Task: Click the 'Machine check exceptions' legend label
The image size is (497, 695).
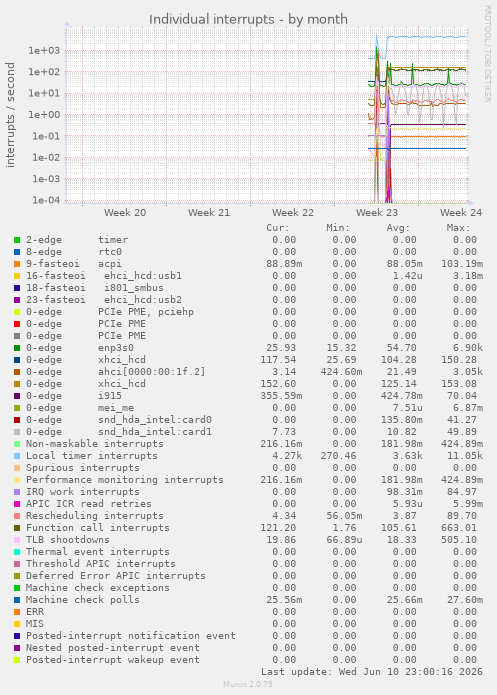Action: click(98, 588)
